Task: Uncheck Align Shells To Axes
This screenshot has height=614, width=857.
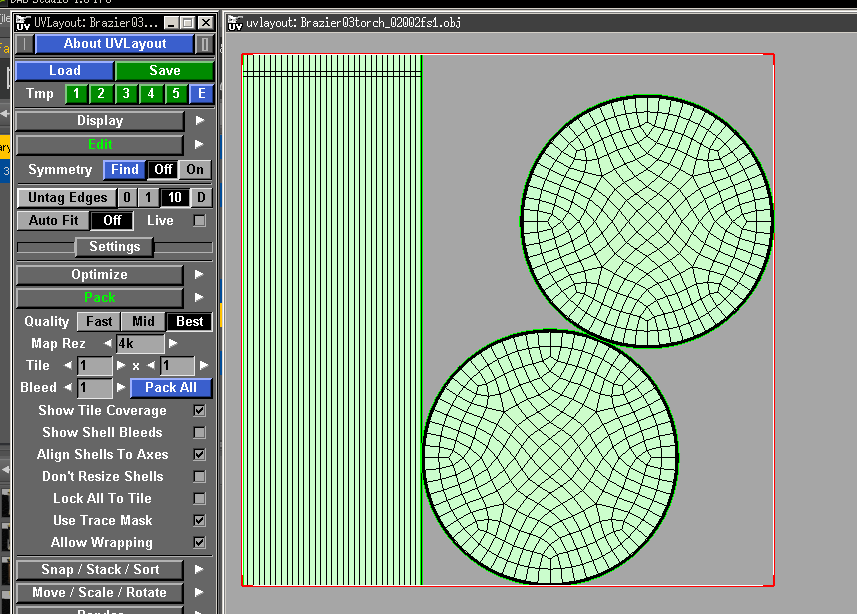Action: [x=199, y=454]
